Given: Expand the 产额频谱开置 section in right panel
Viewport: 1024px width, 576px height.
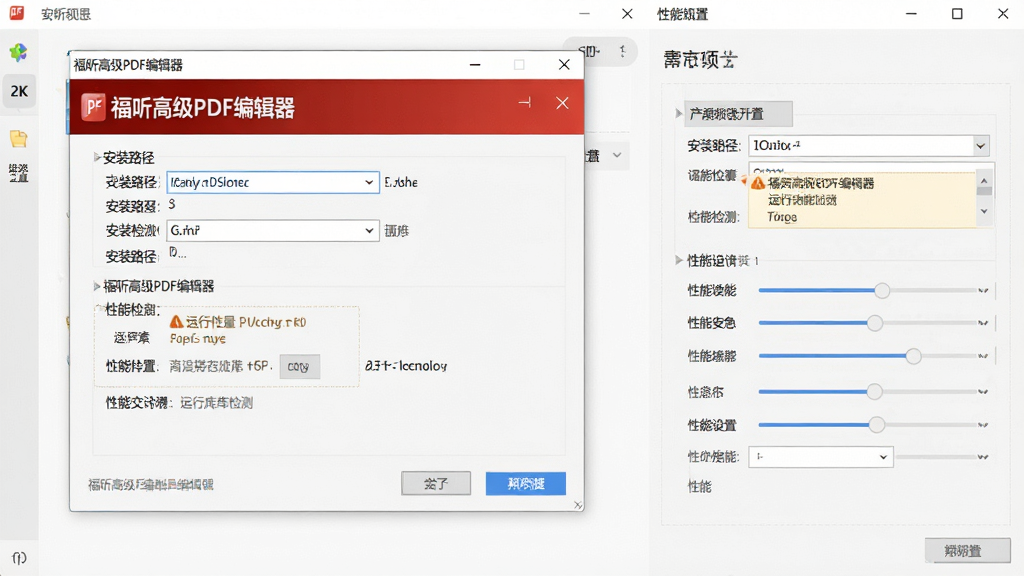Looking at the screenshot, I should 679,114.
